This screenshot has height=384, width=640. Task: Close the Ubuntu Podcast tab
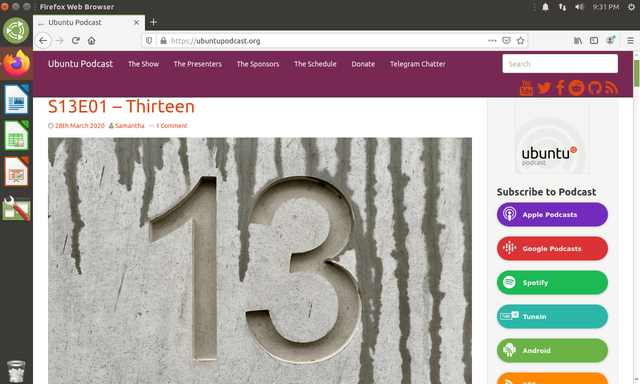point(136,22)
